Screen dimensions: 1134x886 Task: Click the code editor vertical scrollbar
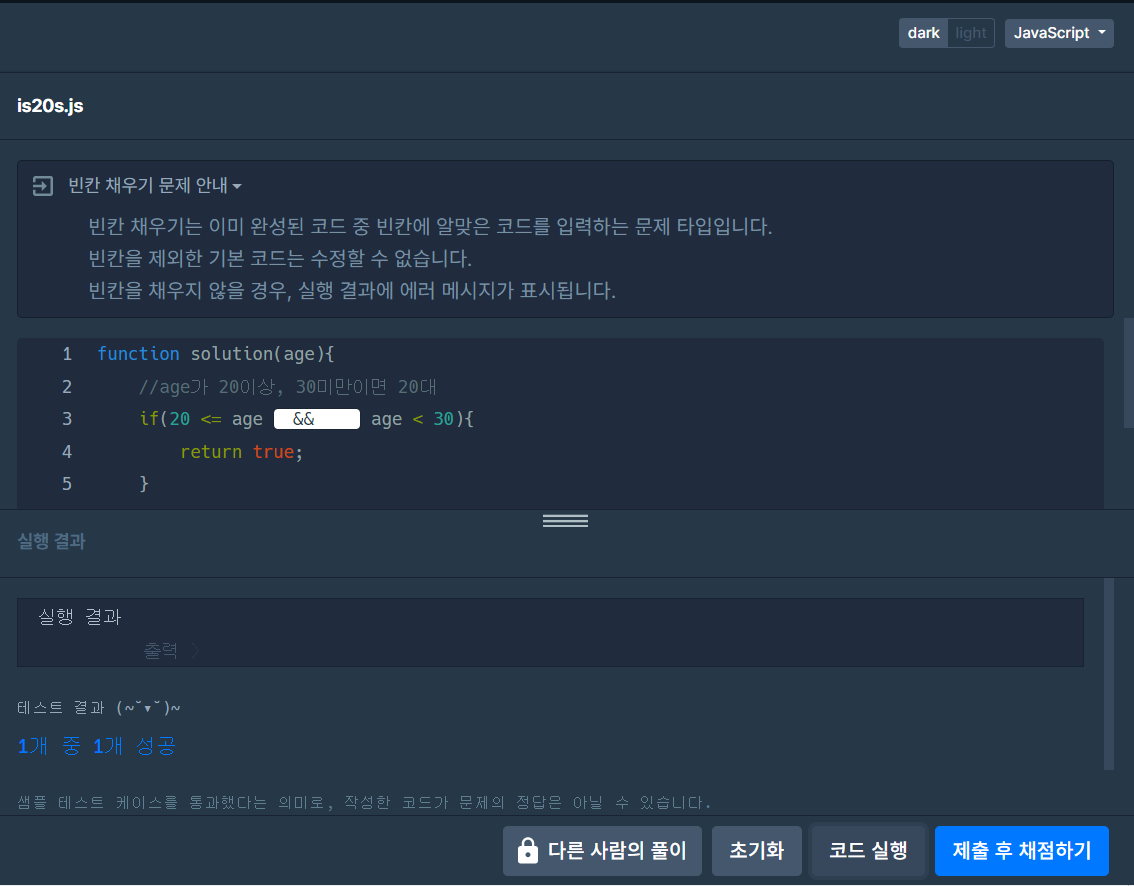click(1128, 373)
